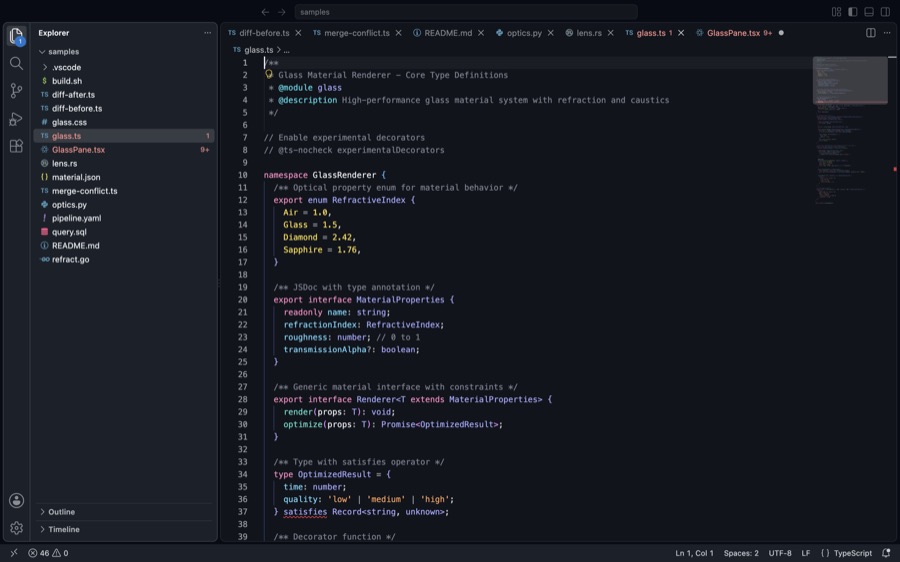Open GlassPane.tsx in the Explorer

125,150
